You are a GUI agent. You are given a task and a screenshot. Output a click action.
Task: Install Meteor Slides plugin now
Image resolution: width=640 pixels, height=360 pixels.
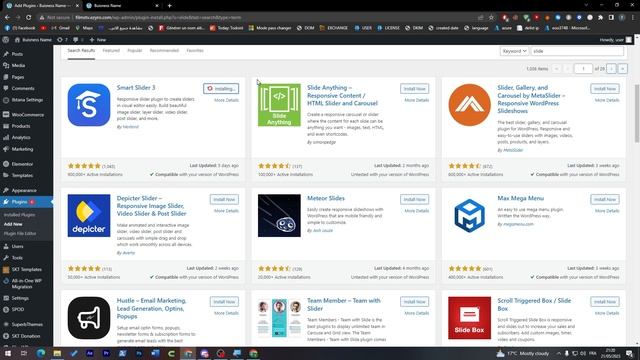tap(414, 199)
